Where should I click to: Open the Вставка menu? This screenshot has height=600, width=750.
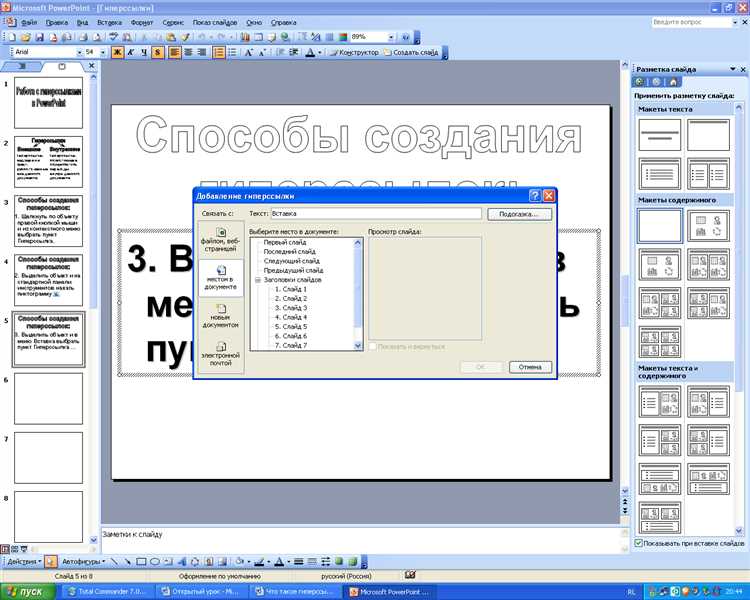110,22
